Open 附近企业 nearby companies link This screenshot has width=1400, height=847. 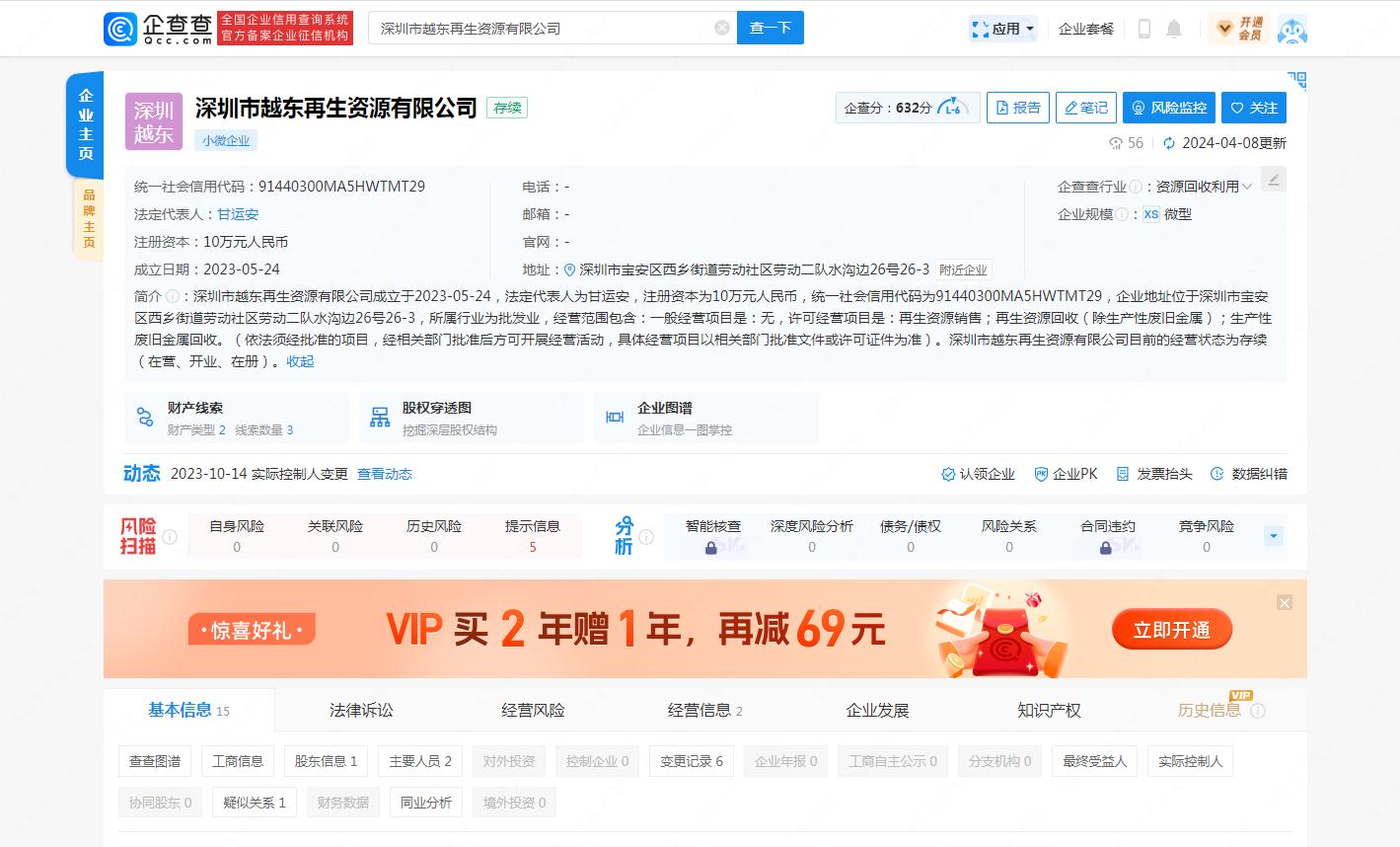pyautogui.click(x=962, y=269)
